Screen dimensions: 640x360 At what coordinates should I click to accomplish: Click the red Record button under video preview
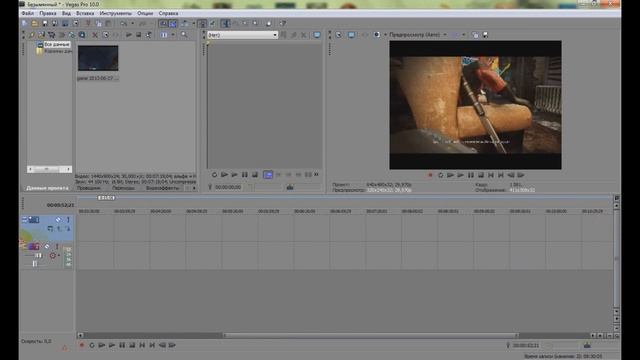(x=430, y=175)
